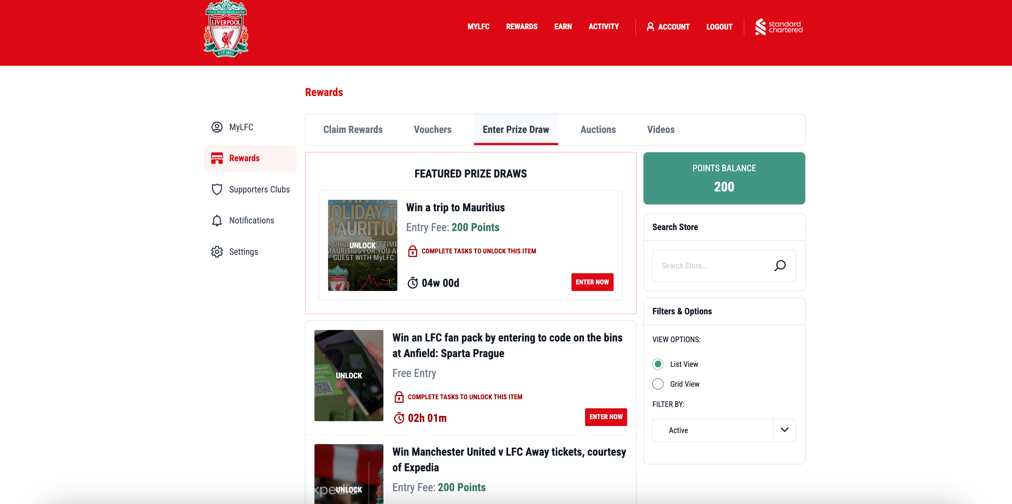
Task: Select the Enter Prize Draw tab
Action: tap(516, 130)
